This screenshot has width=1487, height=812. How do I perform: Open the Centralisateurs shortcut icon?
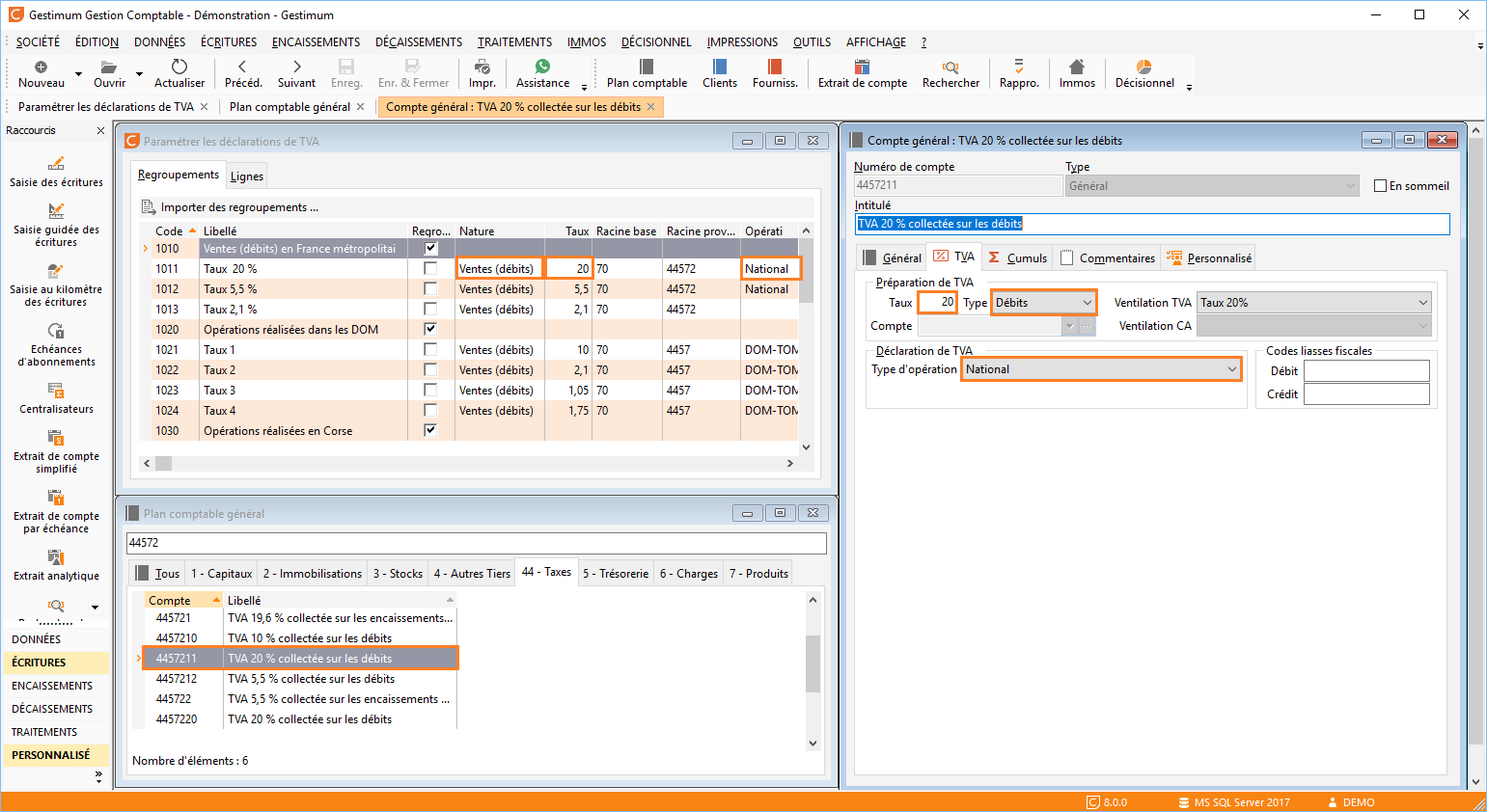pyautogui.click(x=56, y=391)
